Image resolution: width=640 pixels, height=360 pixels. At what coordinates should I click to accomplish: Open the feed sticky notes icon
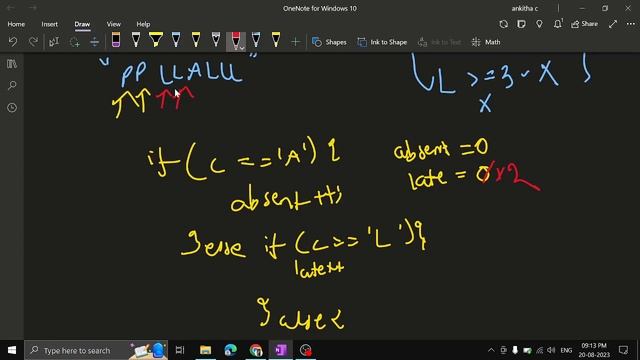[521, 24]
